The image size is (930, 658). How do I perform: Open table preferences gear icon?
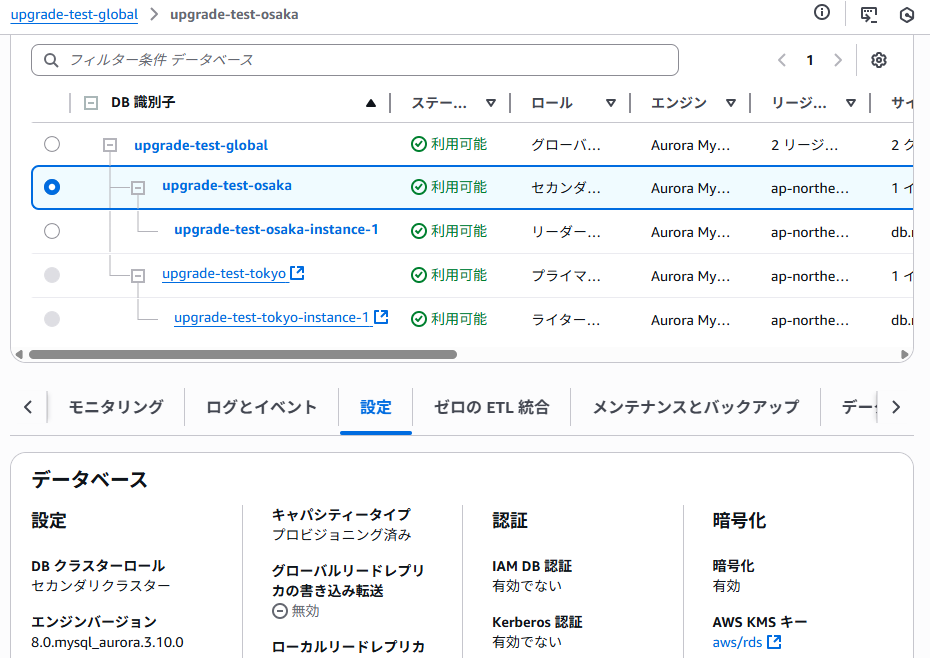pos(878,60)
